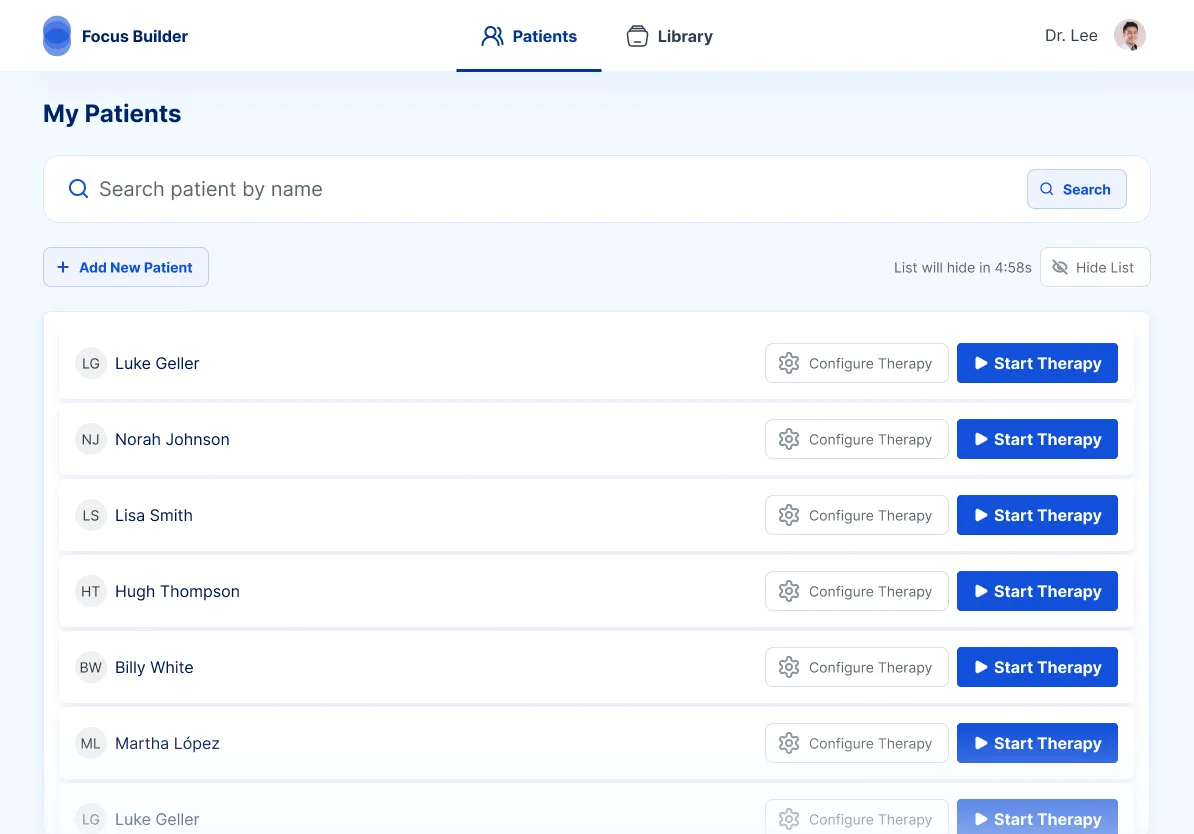Click the magnifier icon on the Search button

pos(1047,189)
